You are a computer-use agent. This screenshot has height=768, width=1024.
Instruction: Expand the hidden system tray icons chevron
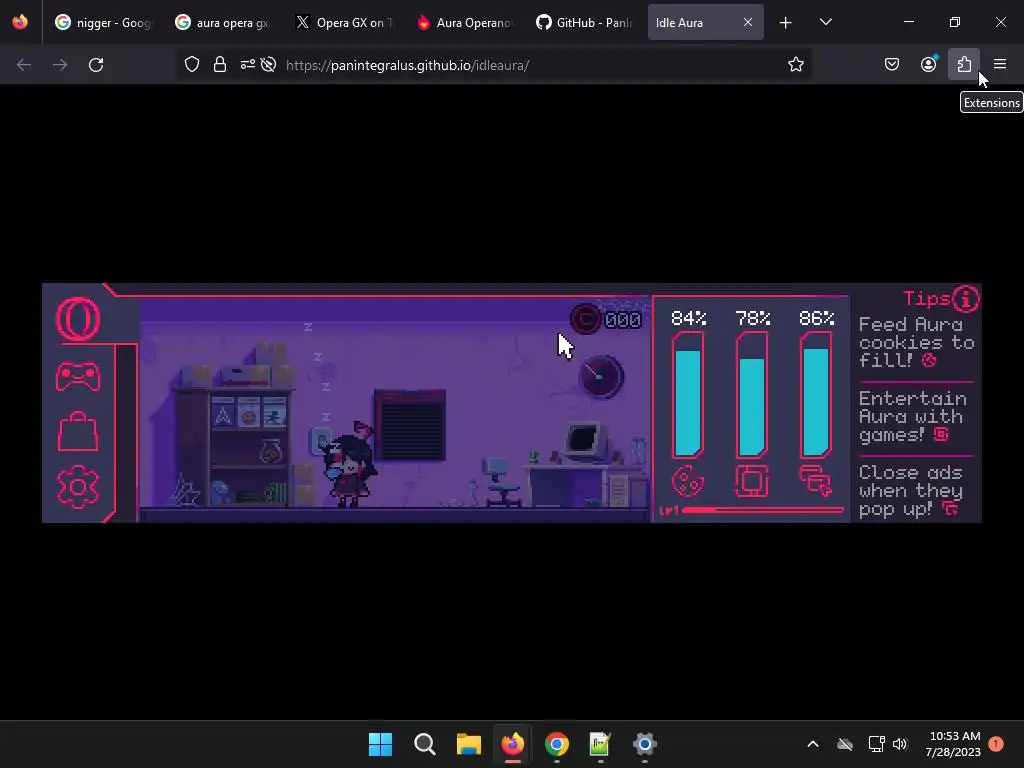click(813, 744)
